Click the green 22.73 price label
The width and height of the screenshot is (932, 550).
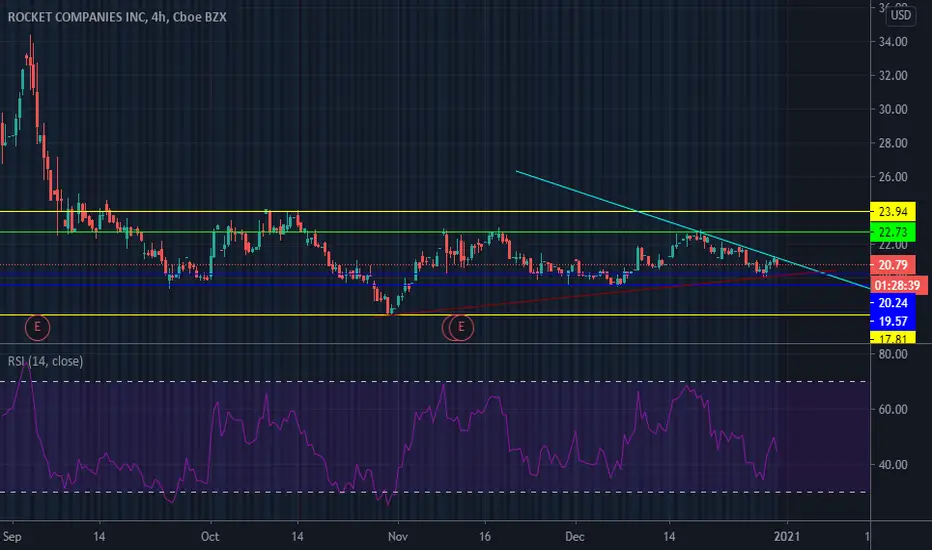click(x=892, y=232)
